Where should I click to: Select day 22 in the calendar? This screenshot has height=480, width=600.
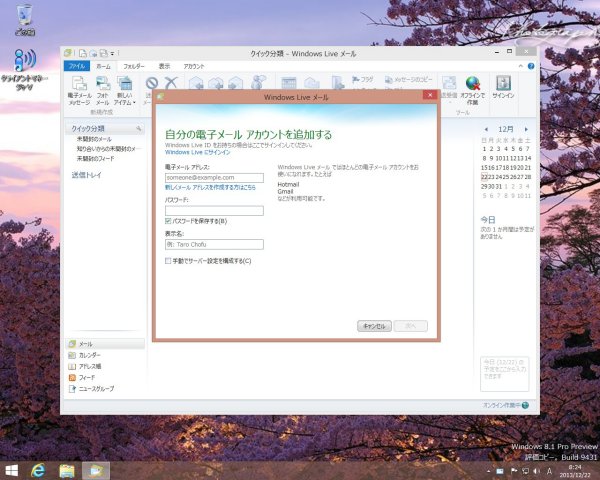484,177
